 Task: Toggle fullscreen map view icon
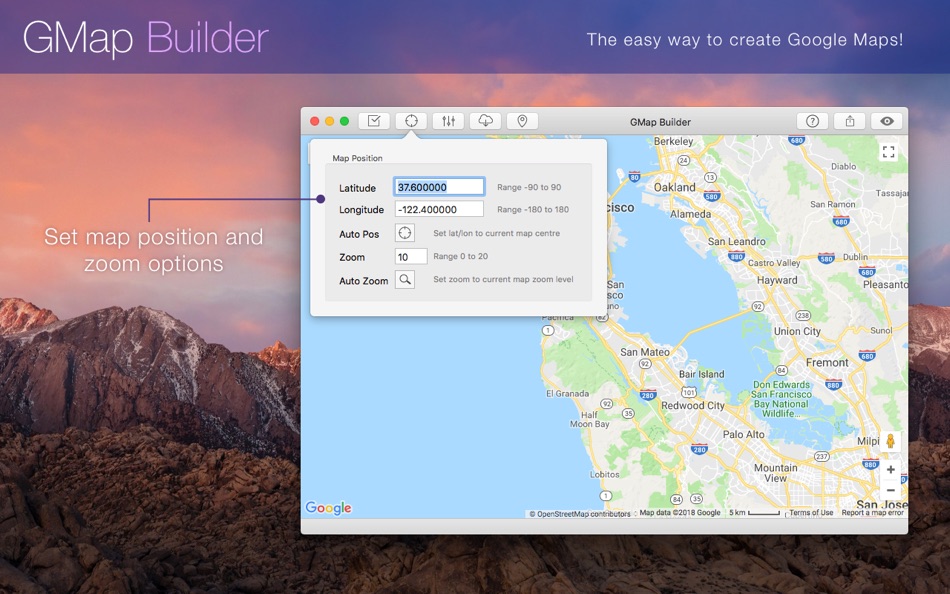point(888,152)
